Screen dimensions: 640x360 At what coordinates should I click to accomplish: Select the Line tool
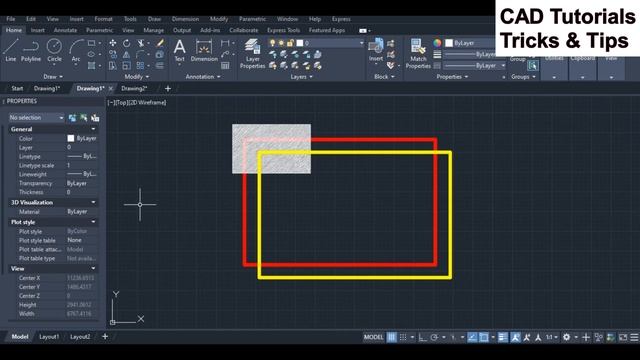coord(11,50)
